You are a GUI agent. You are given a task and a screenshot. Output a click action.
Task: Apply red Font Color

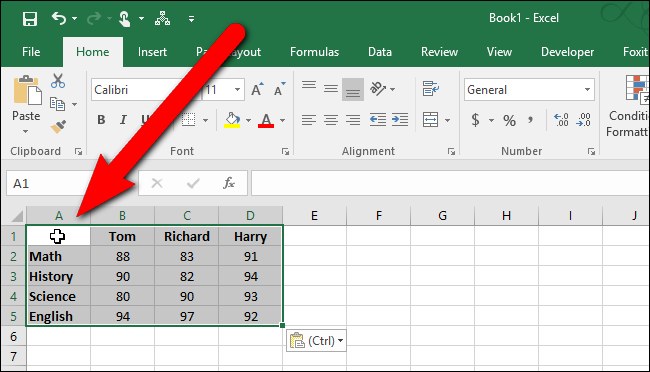tap(266, 120)
